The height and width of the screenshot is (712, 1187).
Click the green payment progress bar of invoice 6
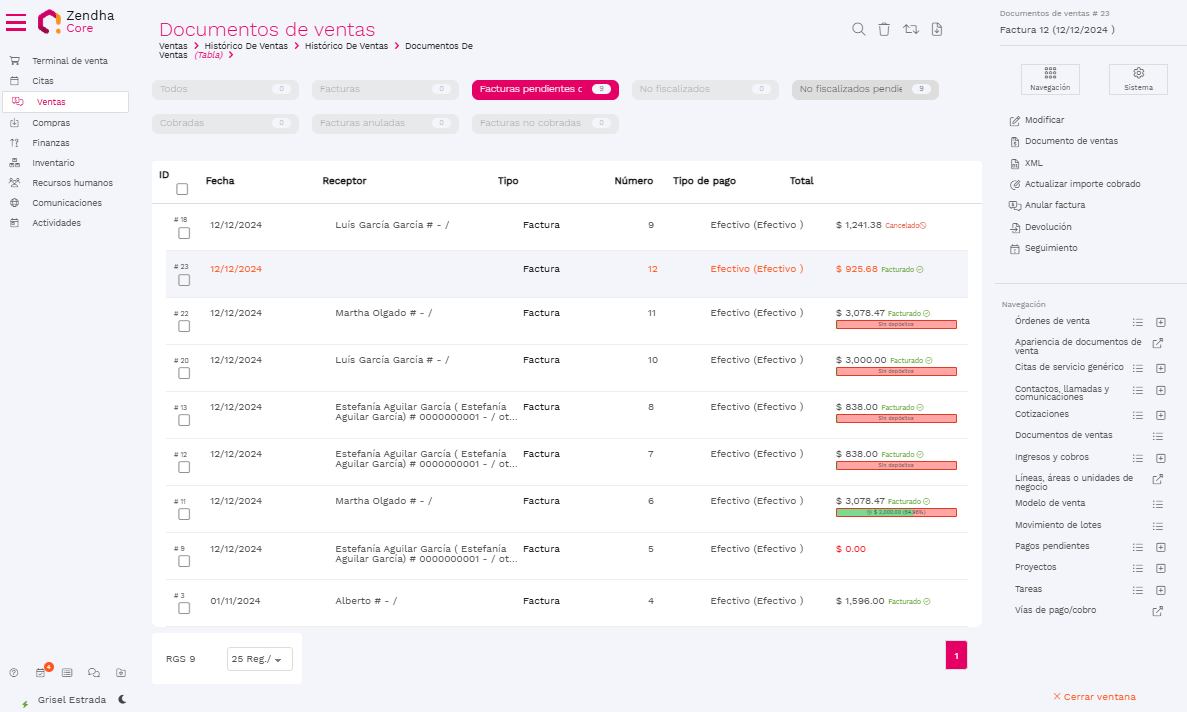click(x=895, y=512)
